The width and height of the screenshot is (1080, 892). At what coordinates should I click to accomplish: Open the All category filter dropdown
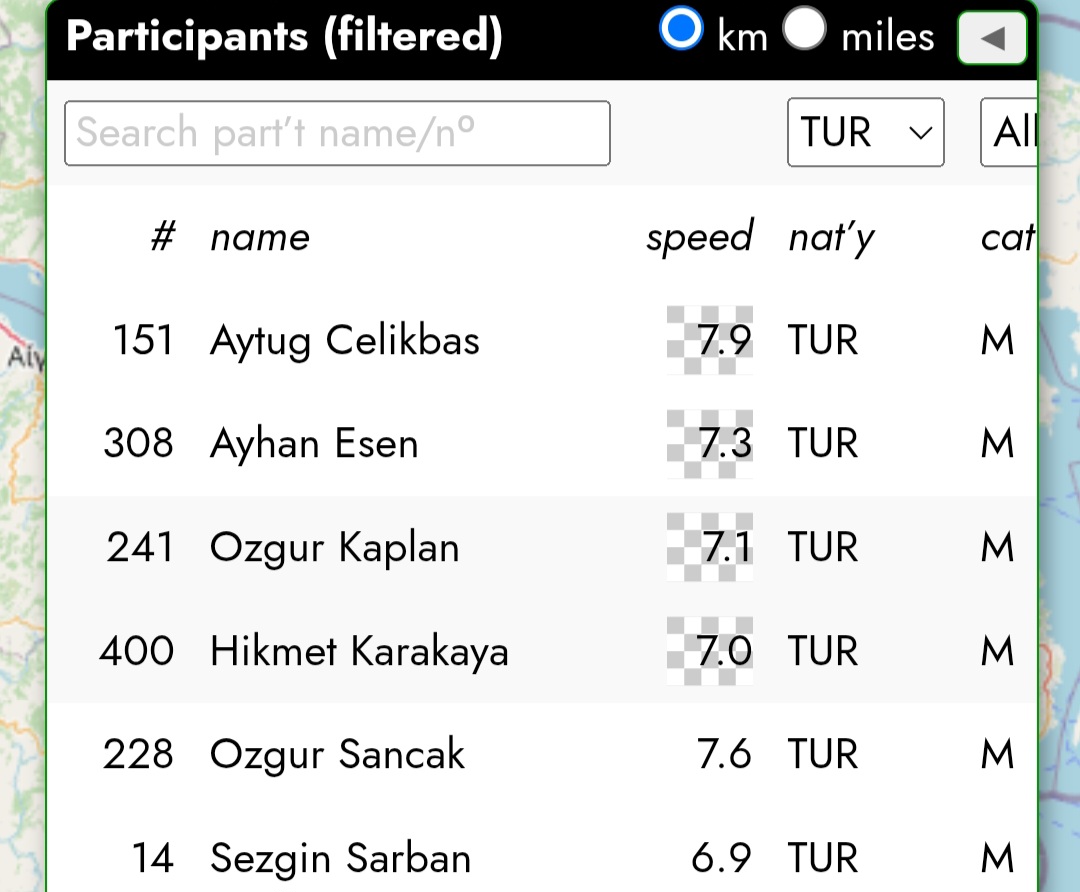(x=1010, y=132)
